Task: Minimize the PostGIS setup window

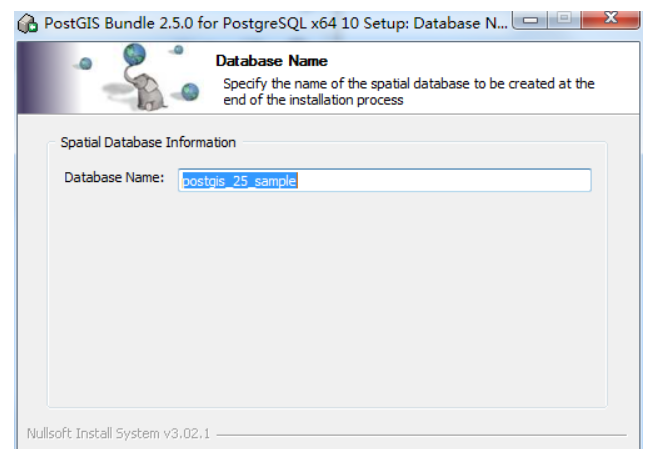Action: point(530,19)
